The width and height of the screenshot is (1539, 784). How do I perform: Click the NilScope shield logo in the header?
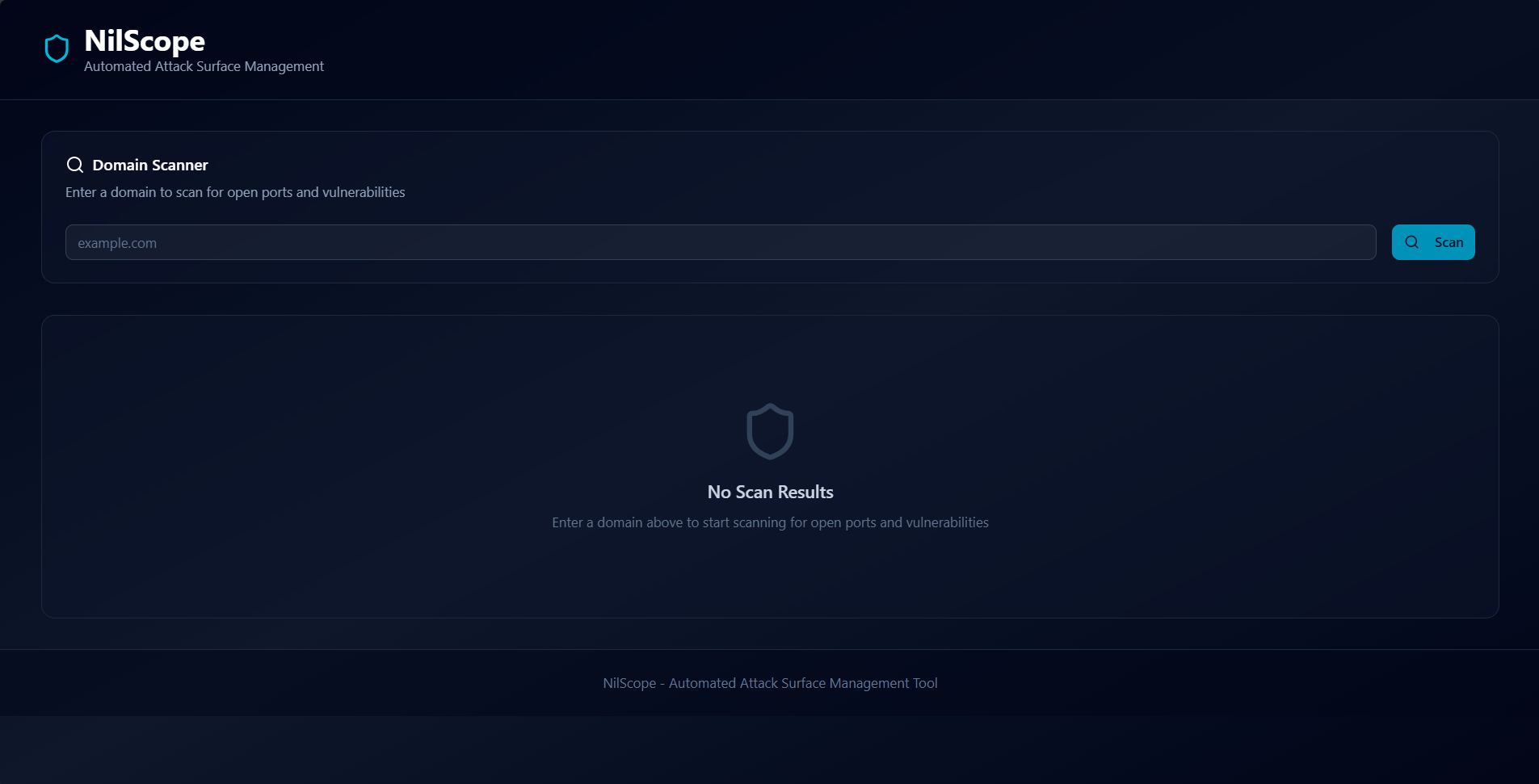[x=57, y=48]
